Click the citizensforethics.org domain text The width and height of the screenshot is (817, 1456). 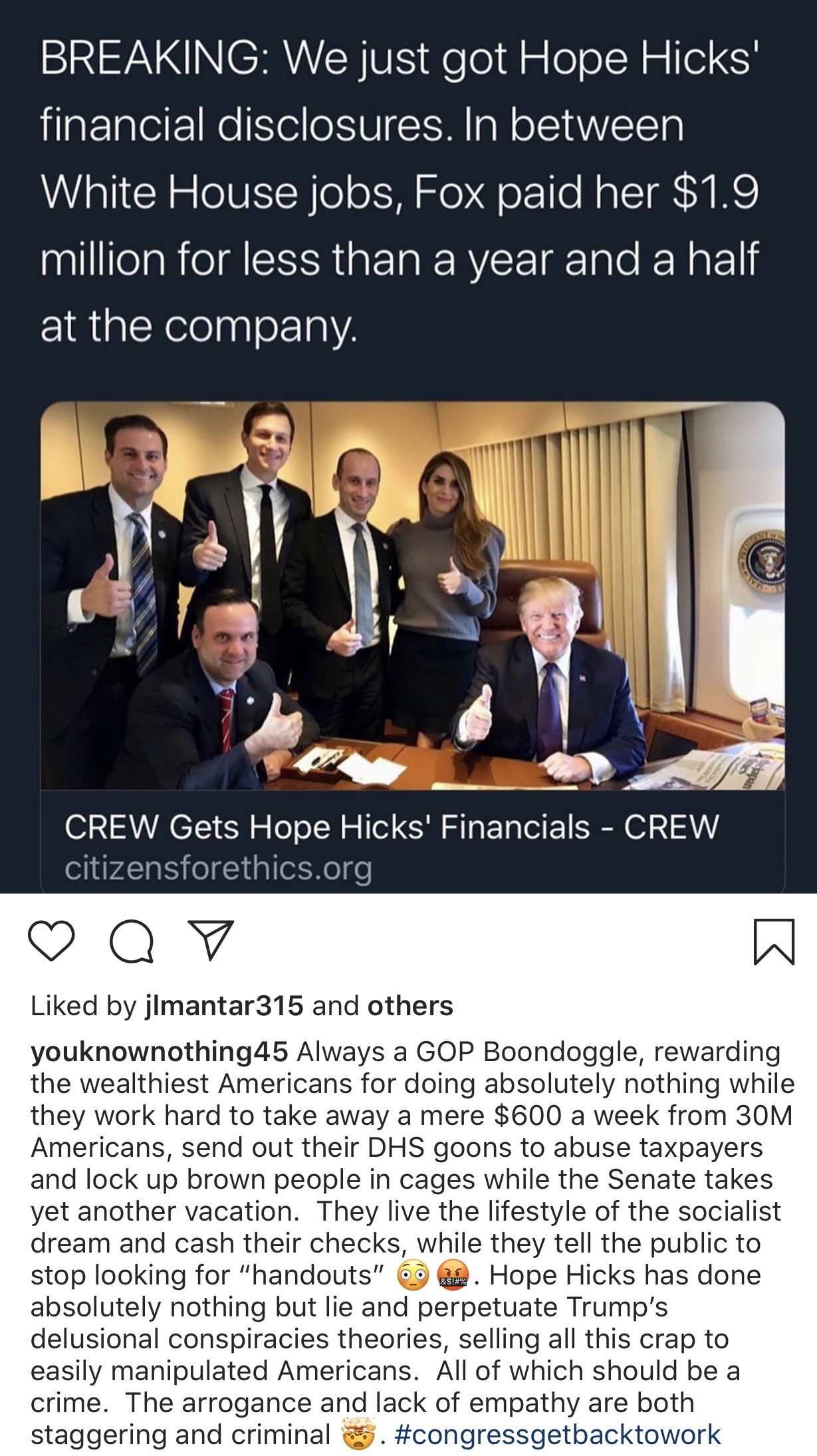click(218, 868)
